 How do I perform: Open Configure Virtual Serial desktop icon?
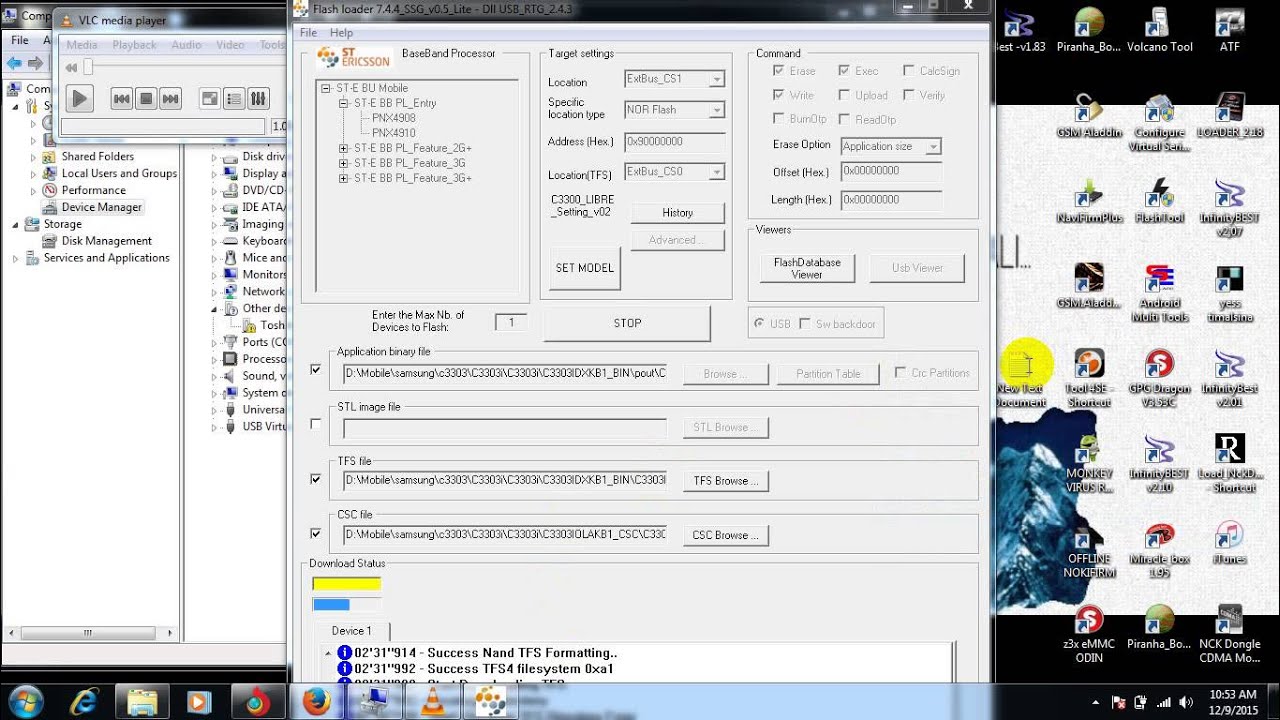(x=1159, y=123)
